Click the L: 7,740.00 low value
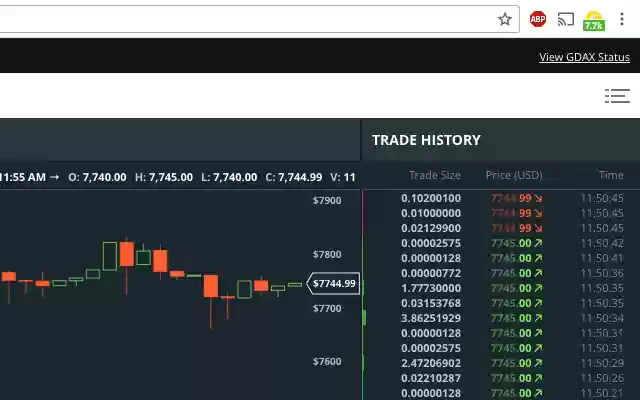This screenshot has width=640, height=400. point(229,178)
